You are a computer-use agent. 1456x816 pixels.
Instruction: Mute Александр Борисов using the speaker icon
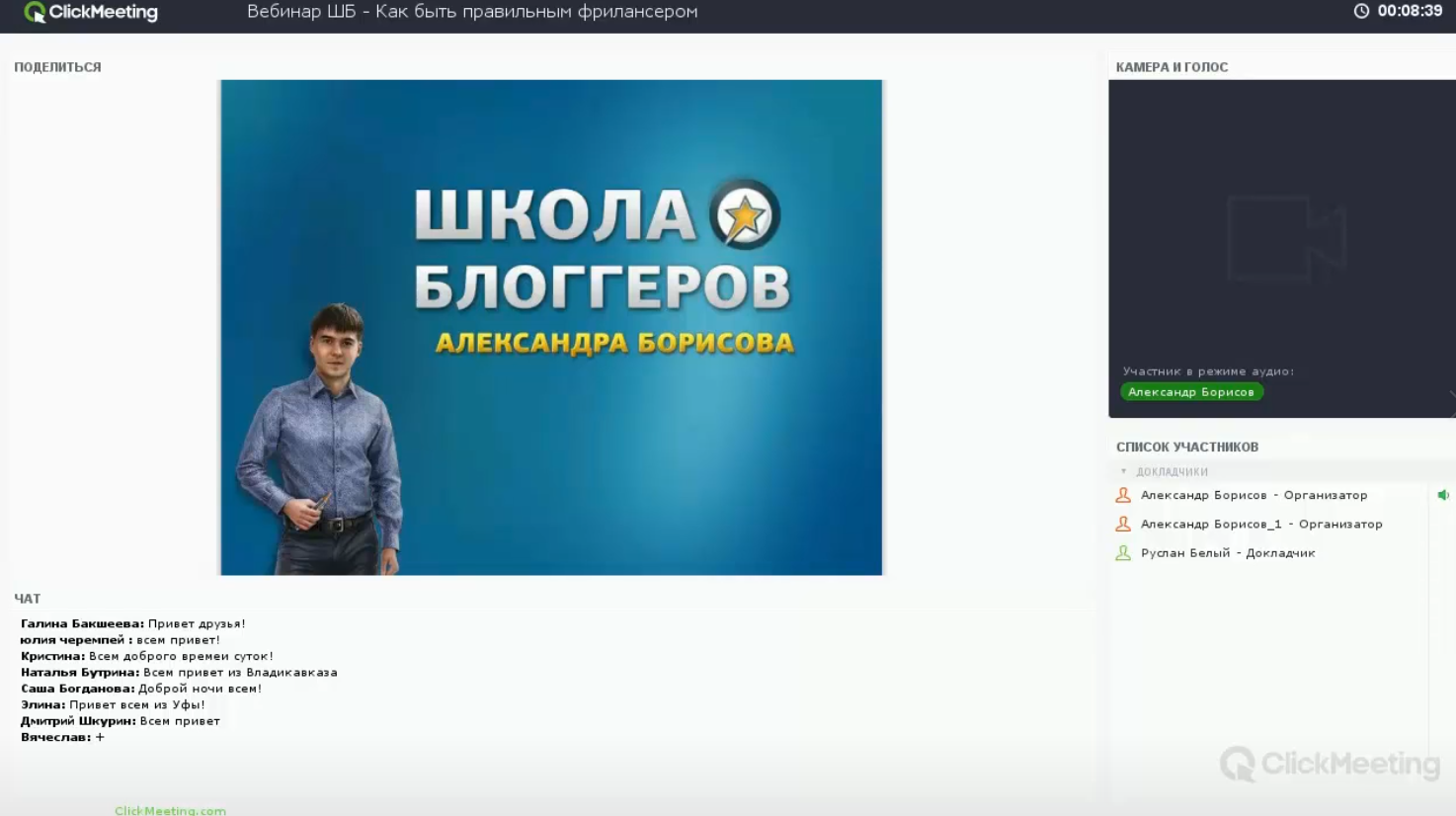click(1444, 494)
